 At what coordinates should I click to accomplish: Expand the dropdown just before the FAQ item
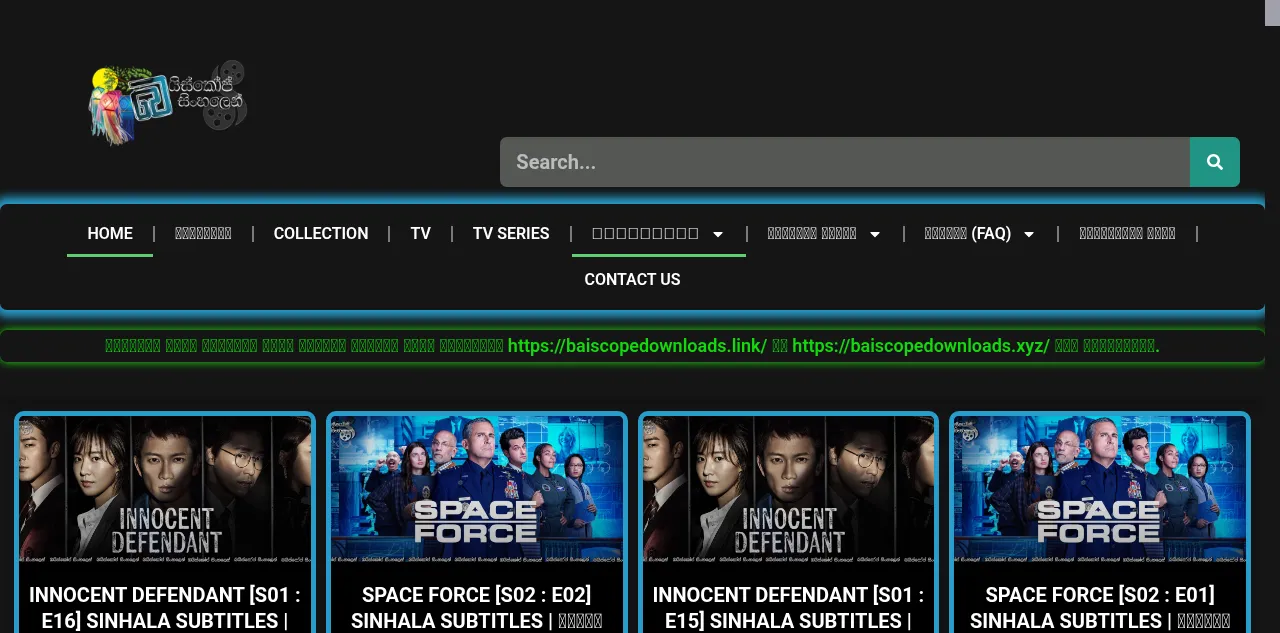824,233
